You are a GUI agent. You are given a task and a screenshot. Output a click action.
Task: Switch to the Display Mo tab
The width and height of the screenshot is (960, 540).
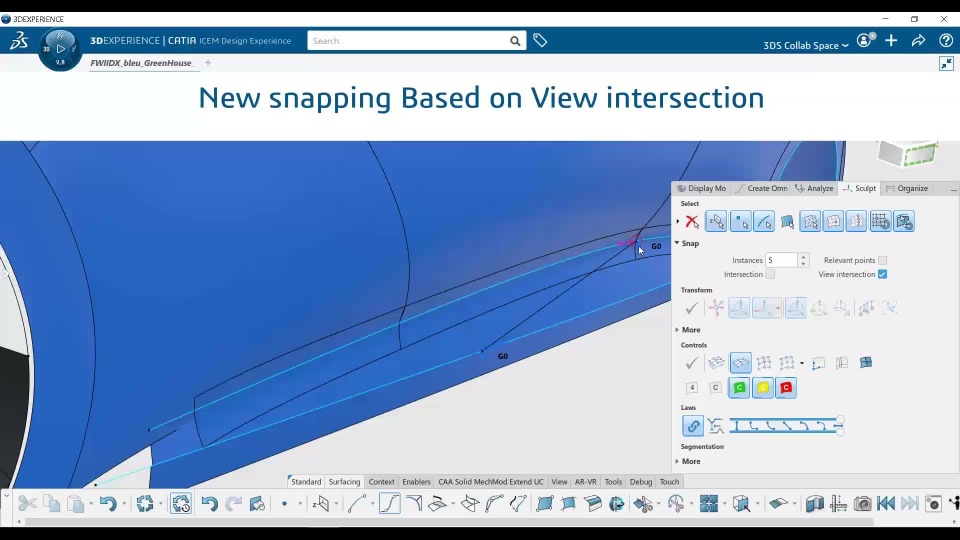[x=702, y=188]
